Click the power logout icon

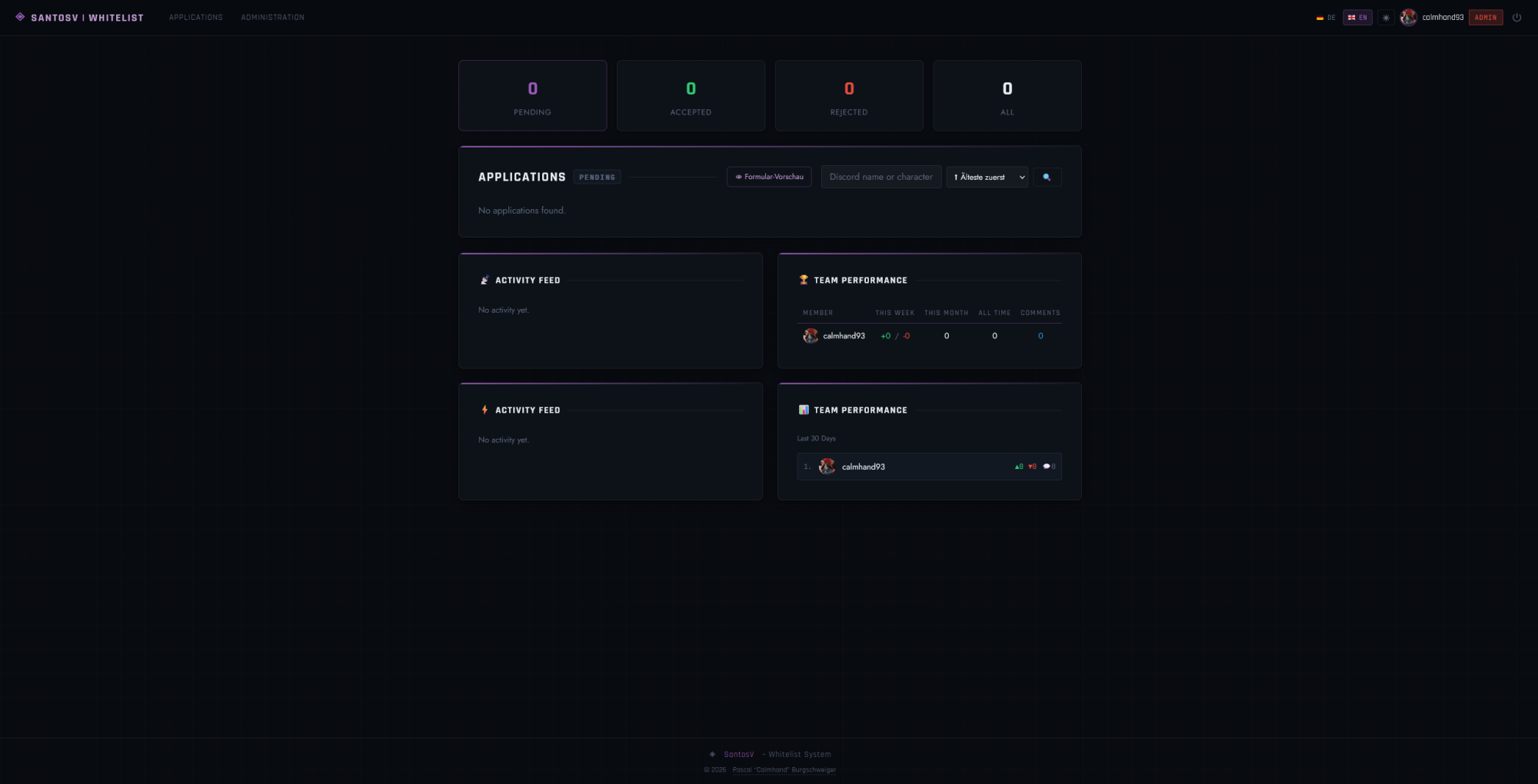pos(1516,18)
